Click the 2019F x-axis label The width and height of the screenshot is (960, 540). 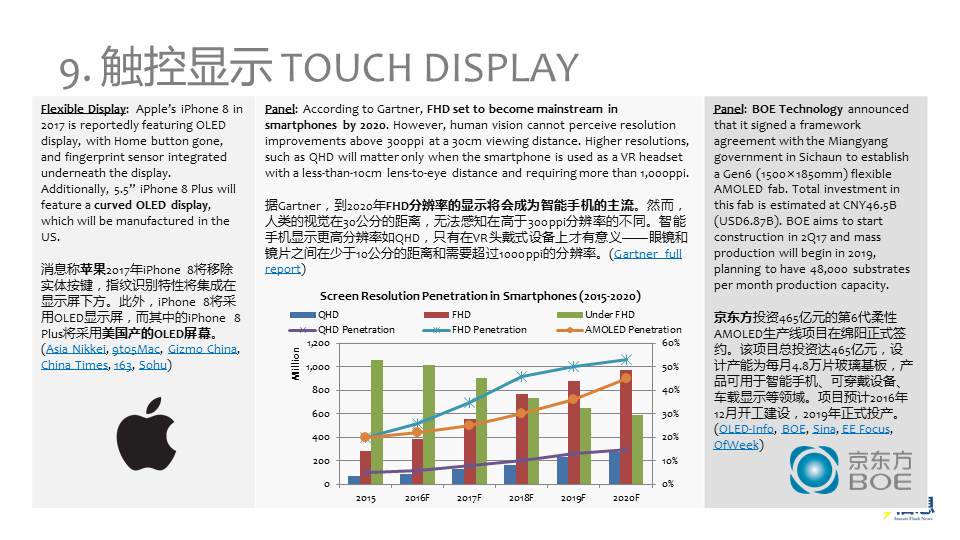point(573,498)
